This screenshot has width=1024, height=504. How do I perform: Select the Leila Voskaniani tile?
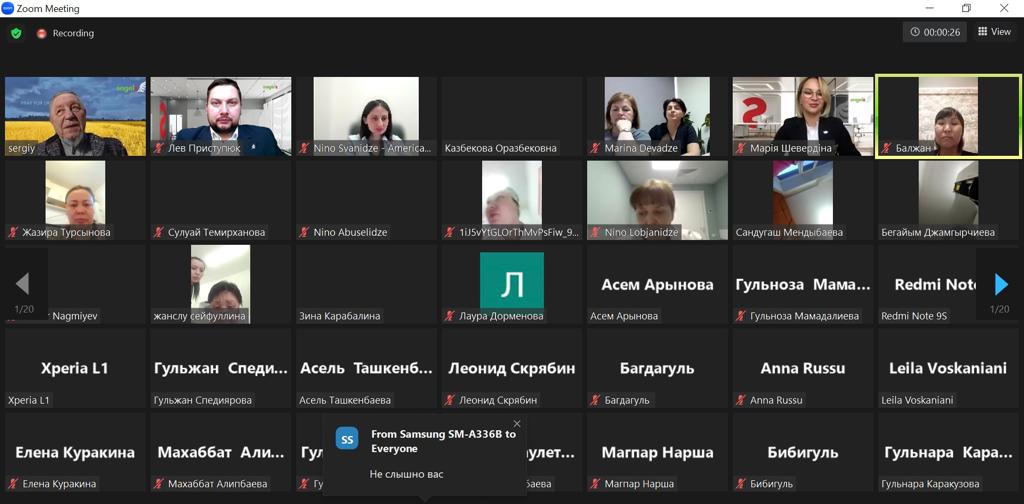click(x=948, y=368)
